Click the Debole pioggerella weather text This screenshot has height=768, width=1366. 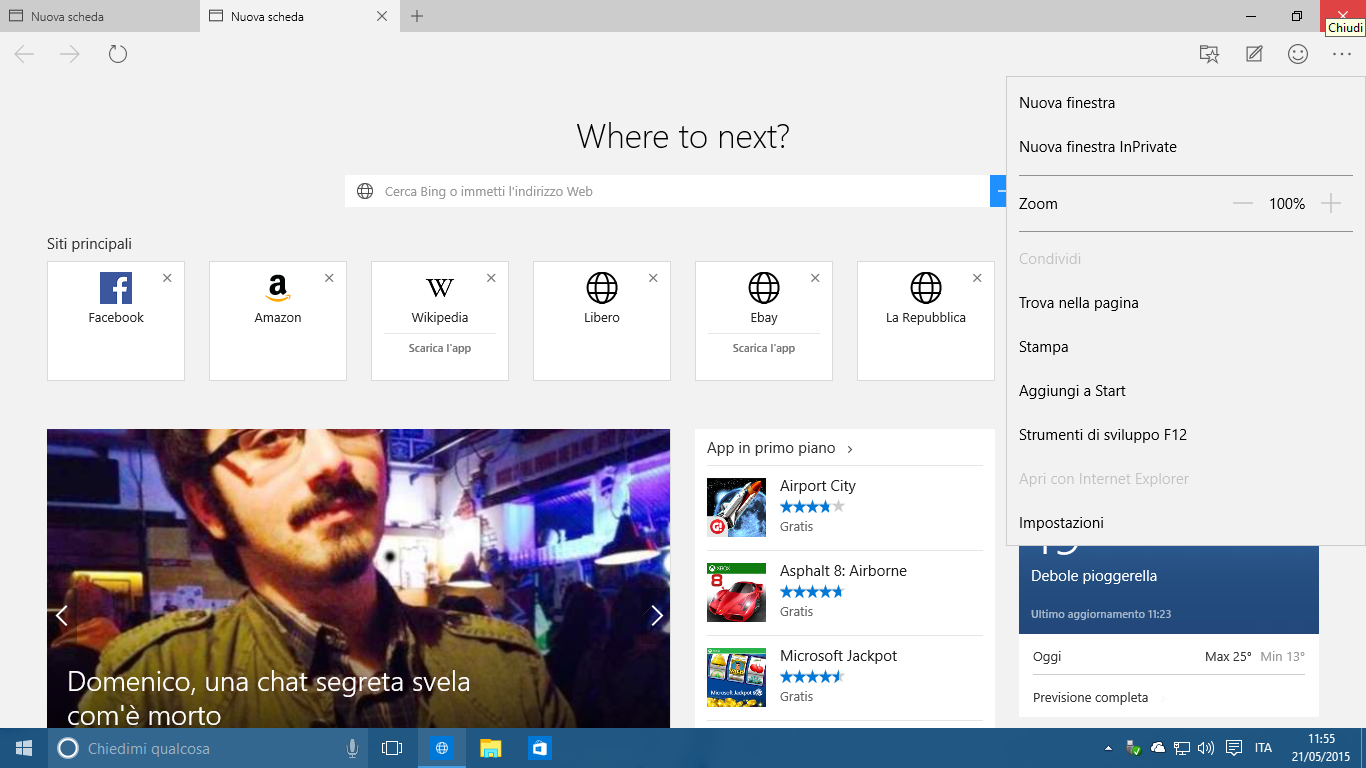(1094, 576)
